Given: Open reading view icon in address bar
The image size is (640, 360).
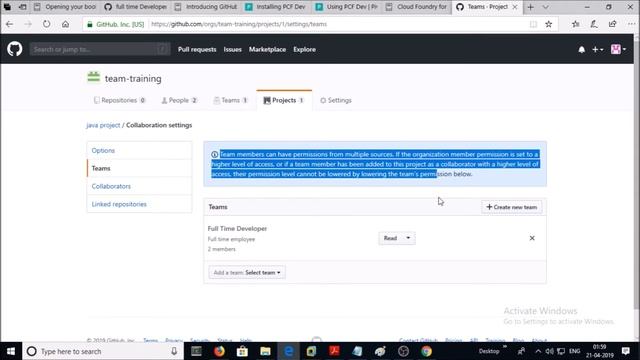Looking at the screenshot, I should 533,24.
